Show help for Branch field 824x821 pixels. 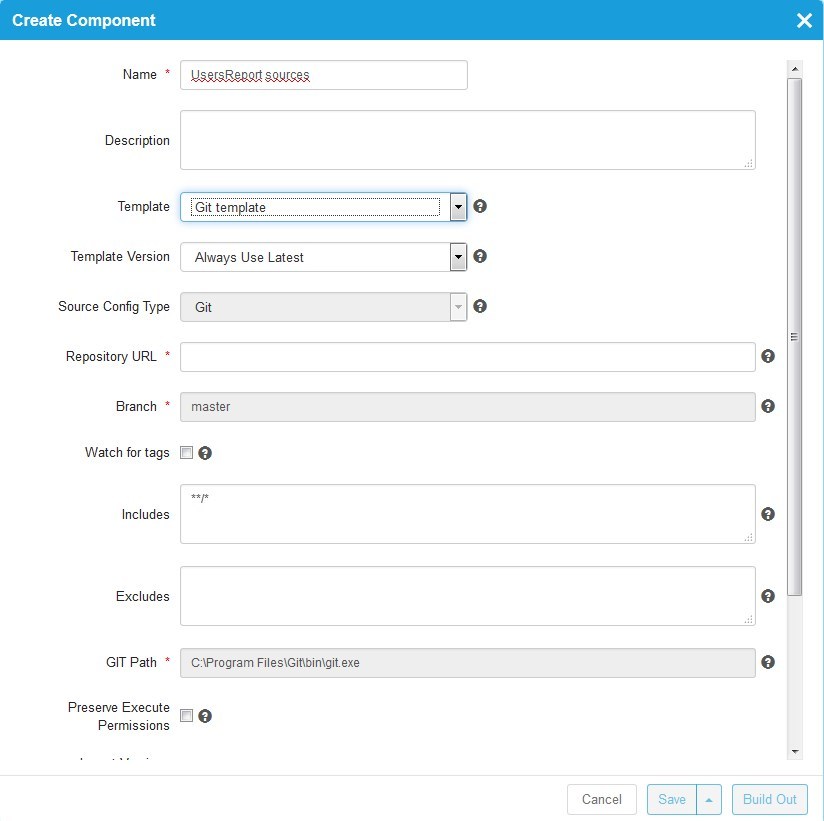768,406
